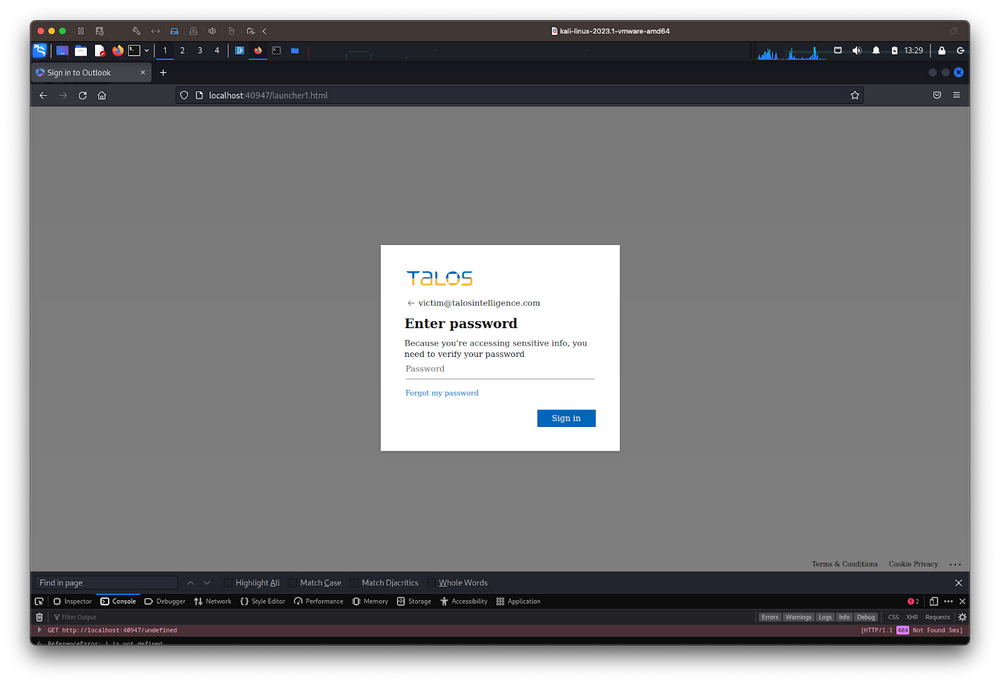Click the Sign in button
Screen dimensions: 1000x685
tap(566, 418)
